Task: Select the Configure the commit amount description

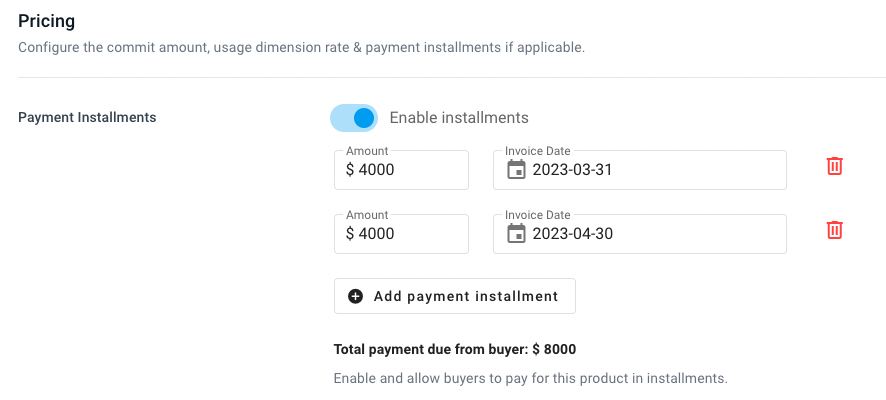Action: (x=301, y=47)
